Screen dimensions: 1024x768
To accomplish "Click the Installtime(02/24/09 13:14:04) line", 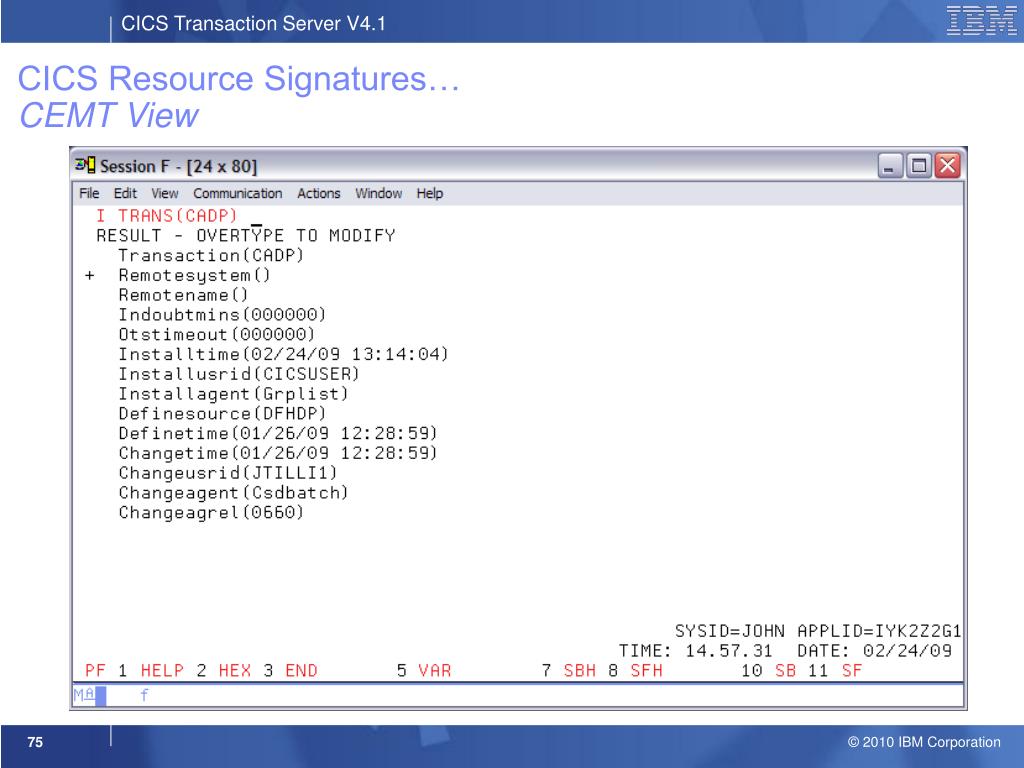I will pos(283,354).
